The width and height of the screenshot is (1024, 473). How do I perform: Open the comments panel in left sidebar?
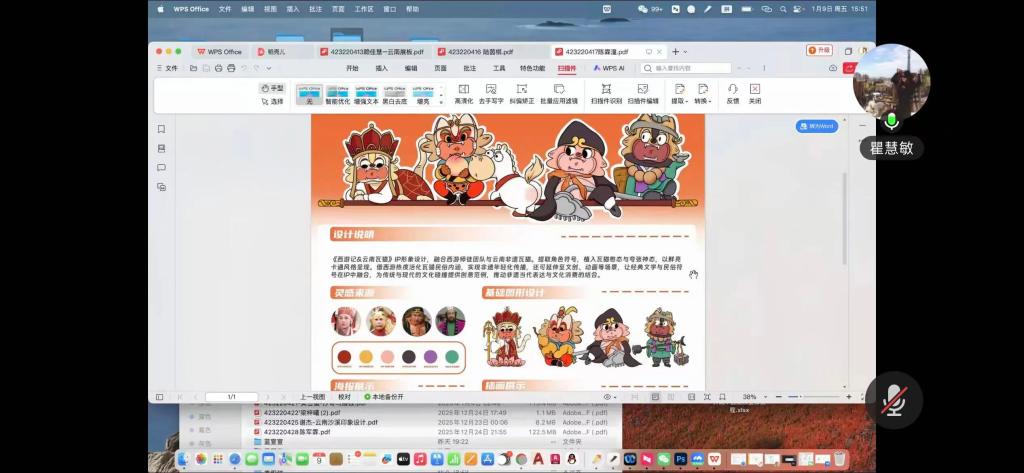161,167
